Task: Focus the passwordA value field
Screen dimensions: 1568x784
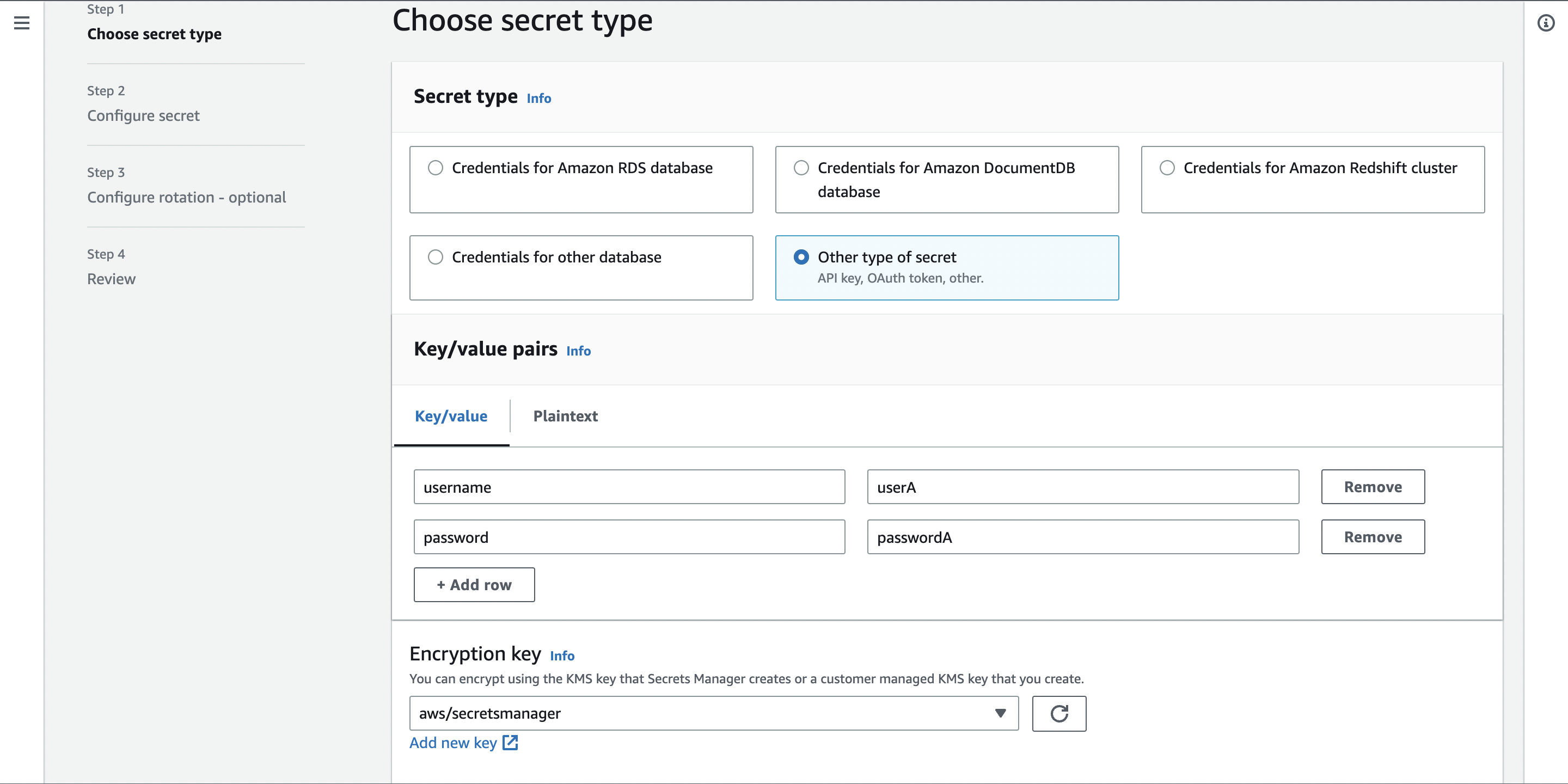Action: 1083,537
